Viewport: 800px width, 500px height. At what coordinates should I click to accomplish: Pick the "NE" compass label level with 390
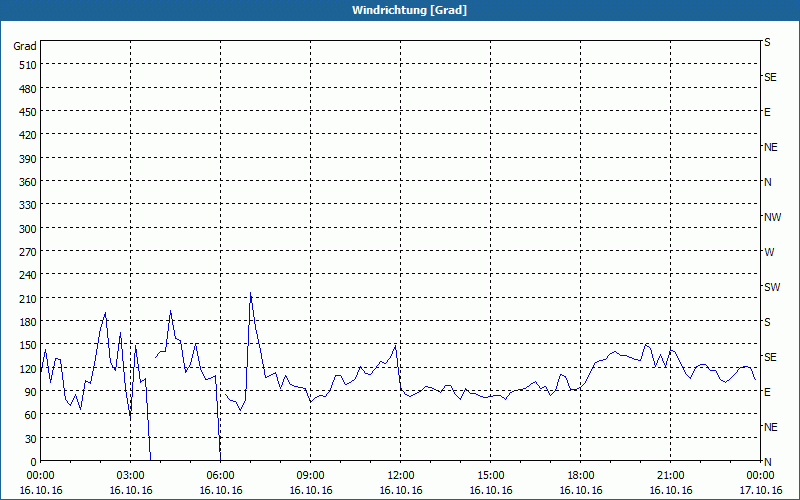771,147
